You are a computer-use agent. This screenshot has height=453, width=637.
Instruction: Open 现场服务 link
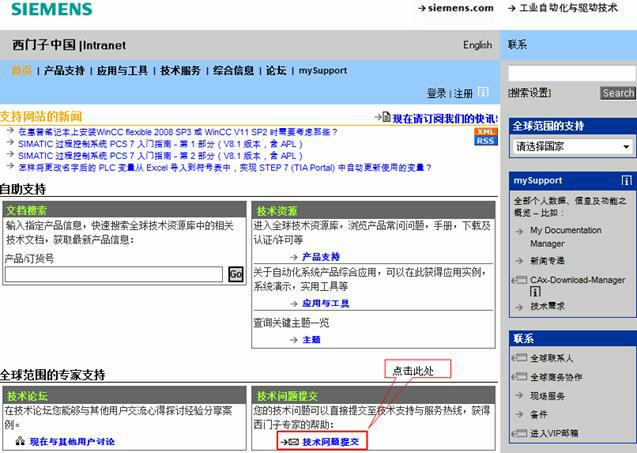[x=547, y=396]
